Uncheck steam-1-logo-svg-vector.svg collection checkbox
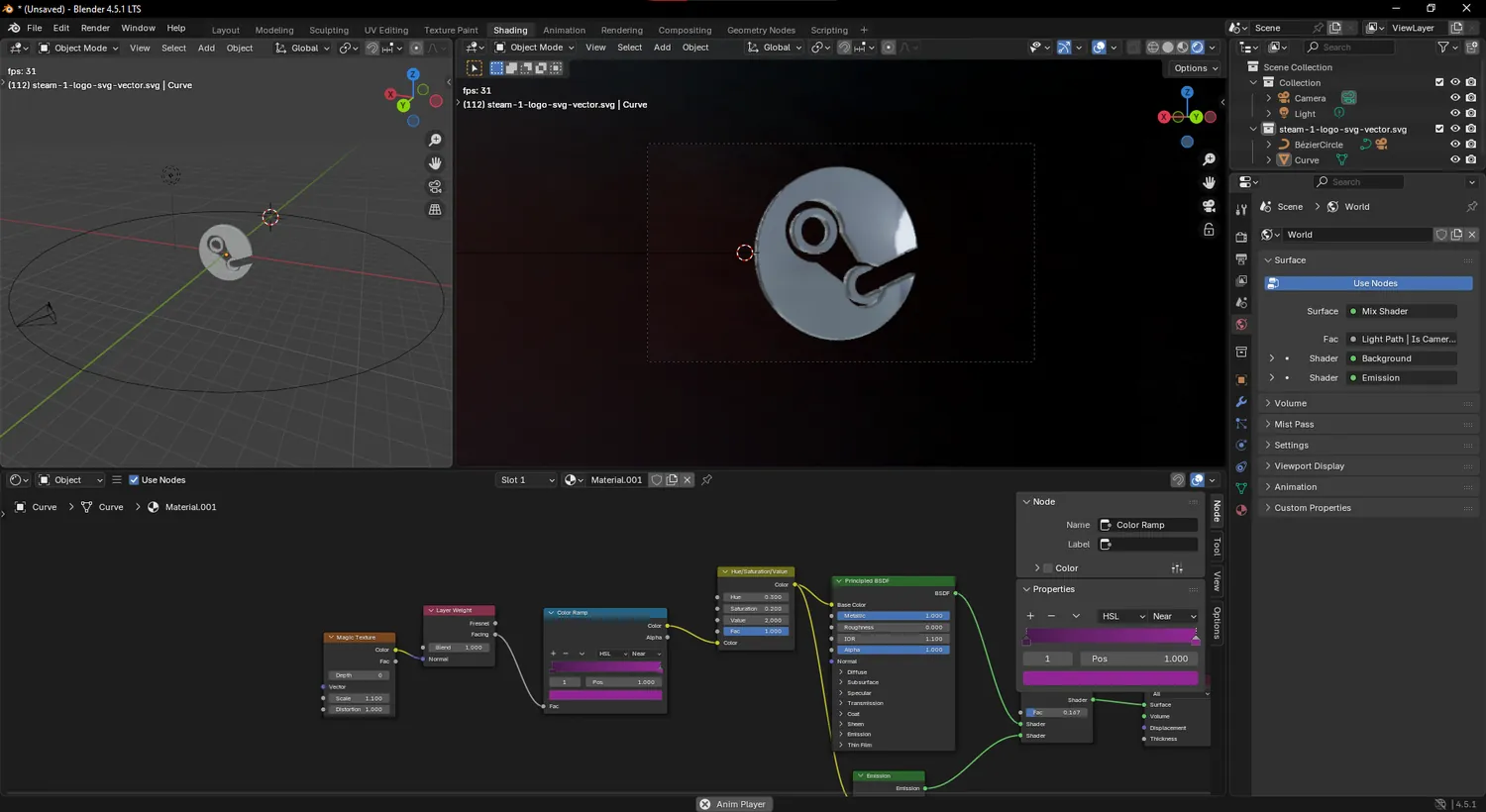 click(x=1439, y=129)
